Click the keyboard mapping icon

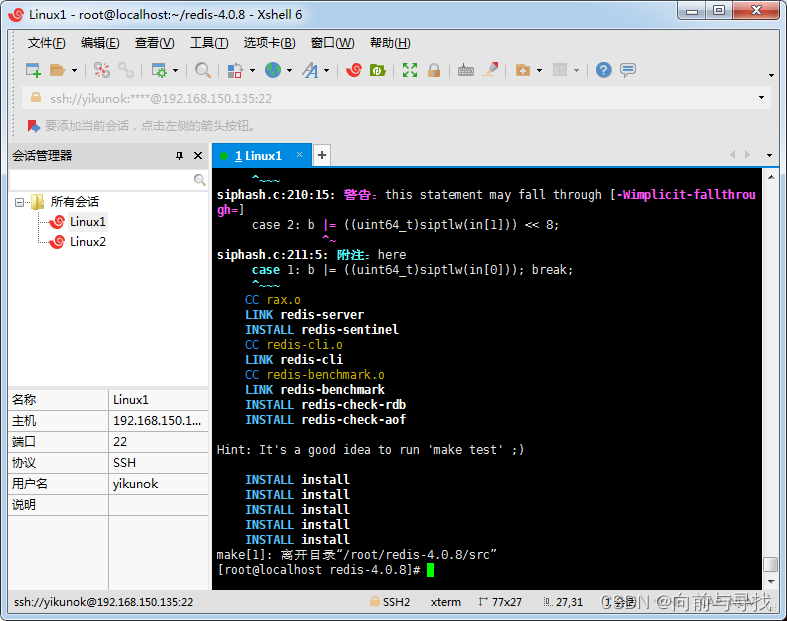[466, 71]
